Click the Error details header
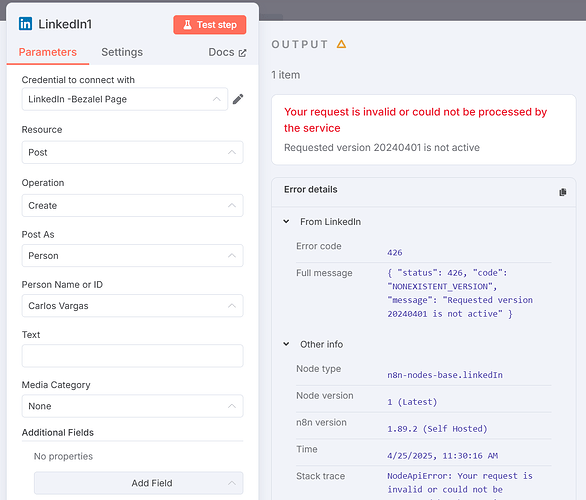586x500 pixels. 311,189
